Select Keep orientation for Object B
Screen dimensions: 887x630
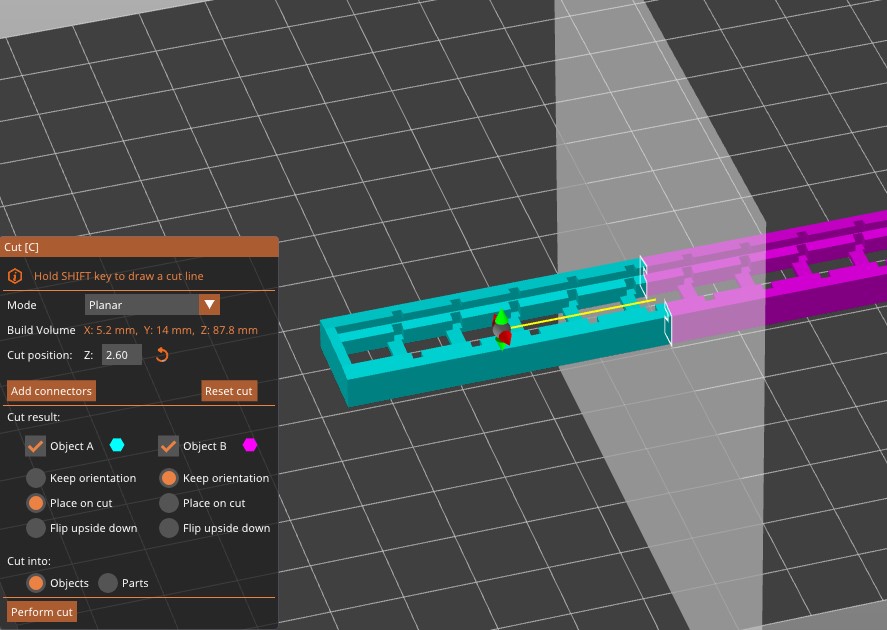[169, 478]
